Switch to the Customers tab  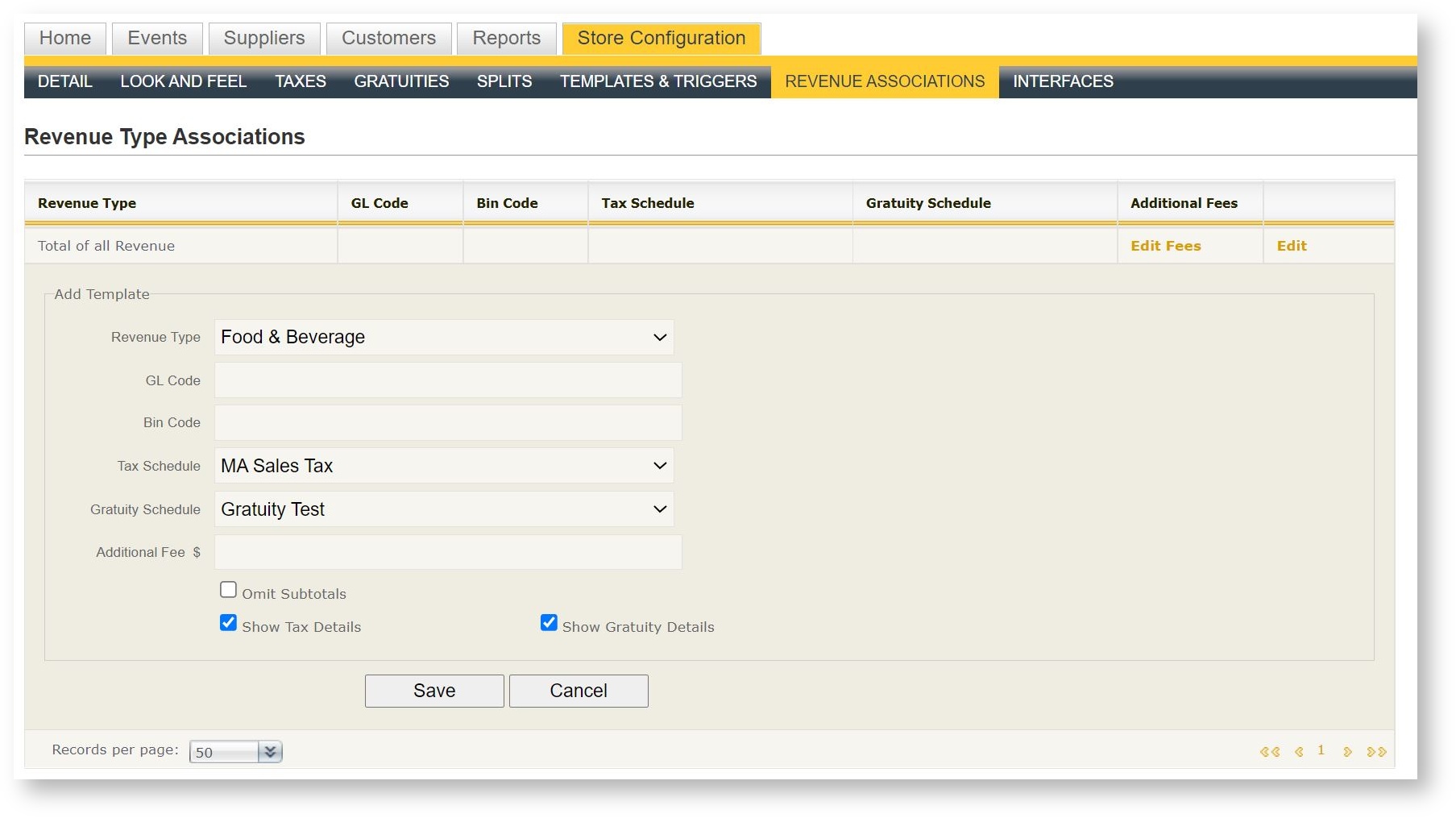coord(388,39)
